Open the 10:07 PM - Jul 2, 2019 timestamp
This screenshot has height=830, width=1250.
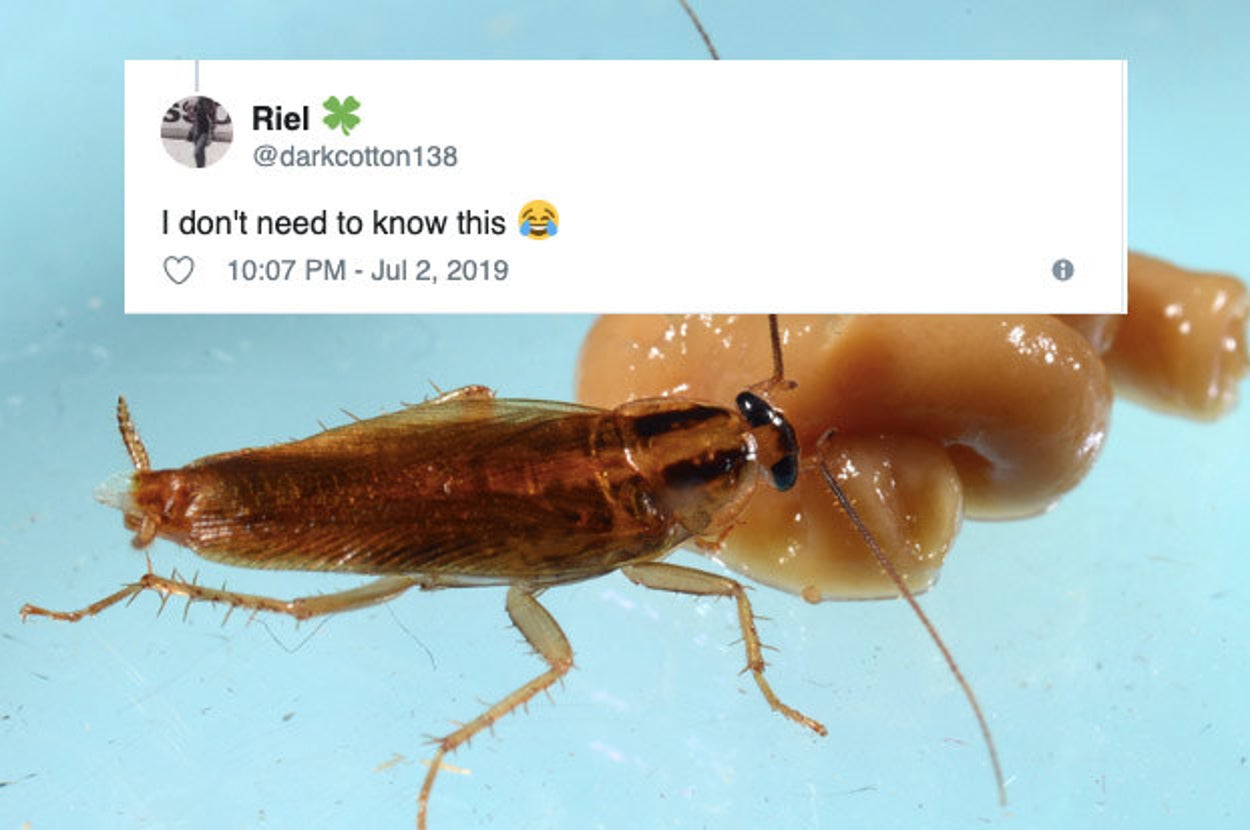[x=368, y=270]
